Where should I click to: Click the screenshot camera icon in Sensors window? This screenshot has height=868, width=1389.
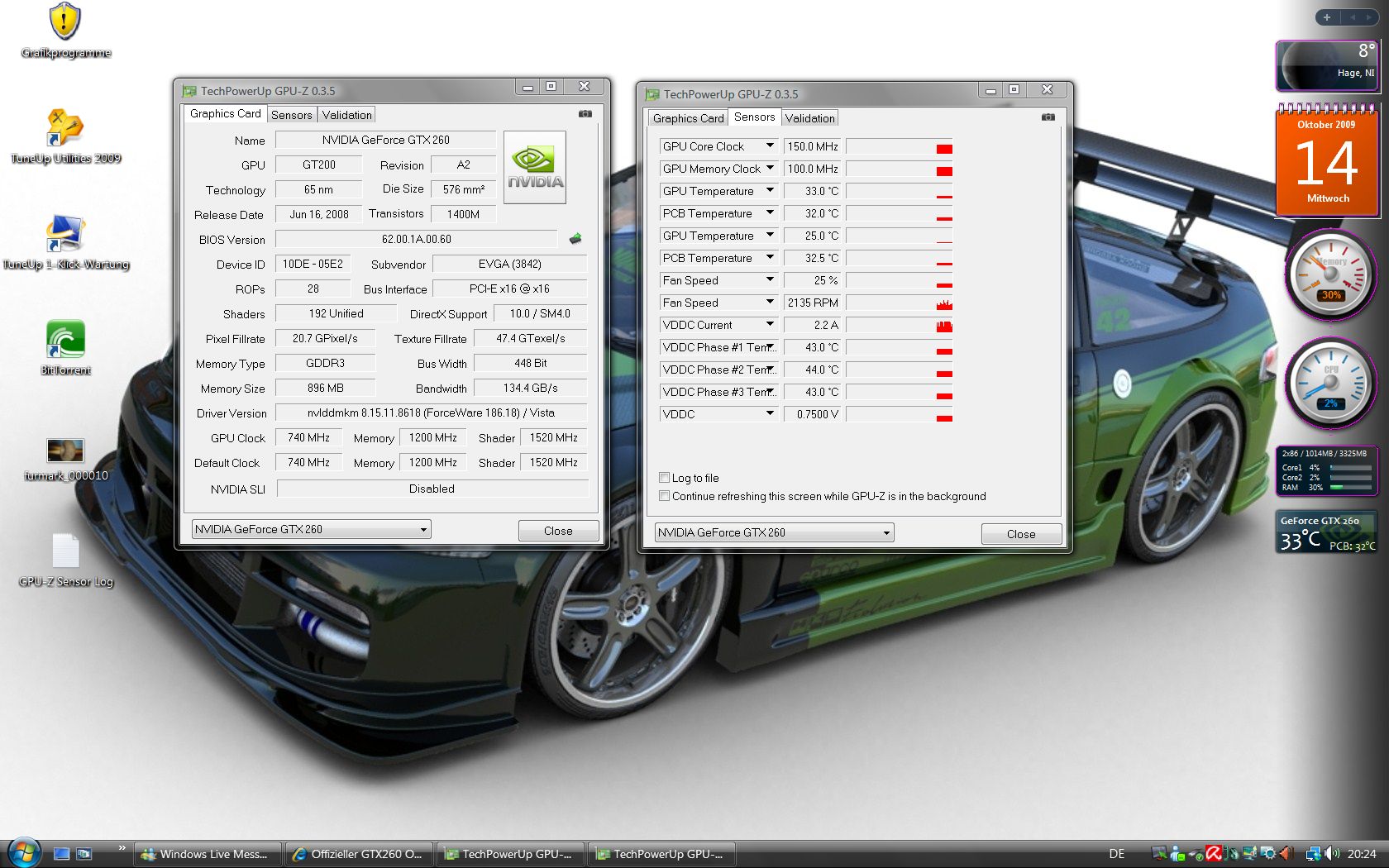[1048, 117]
